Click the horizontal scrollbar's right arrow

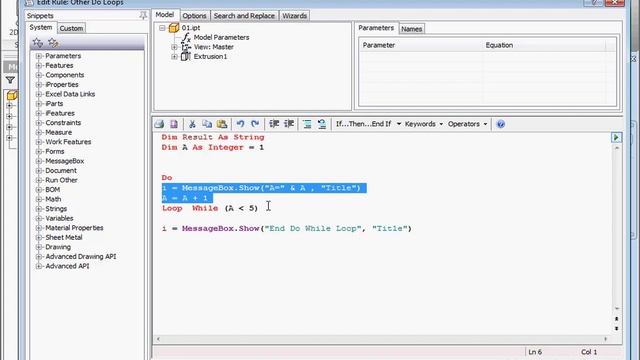(x=606, y=339)
